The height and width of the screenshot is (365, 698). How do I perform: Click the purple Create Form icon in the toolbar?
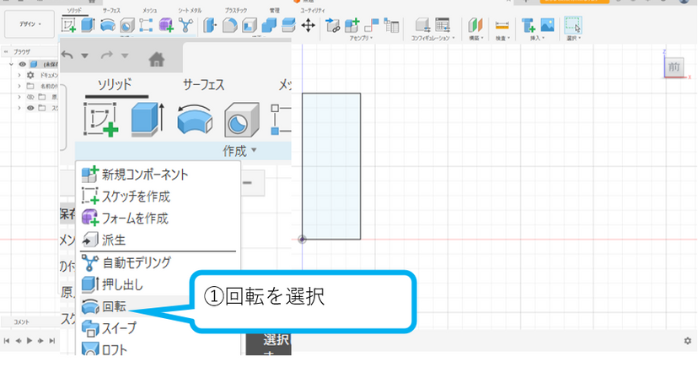[x=166, y=25]
